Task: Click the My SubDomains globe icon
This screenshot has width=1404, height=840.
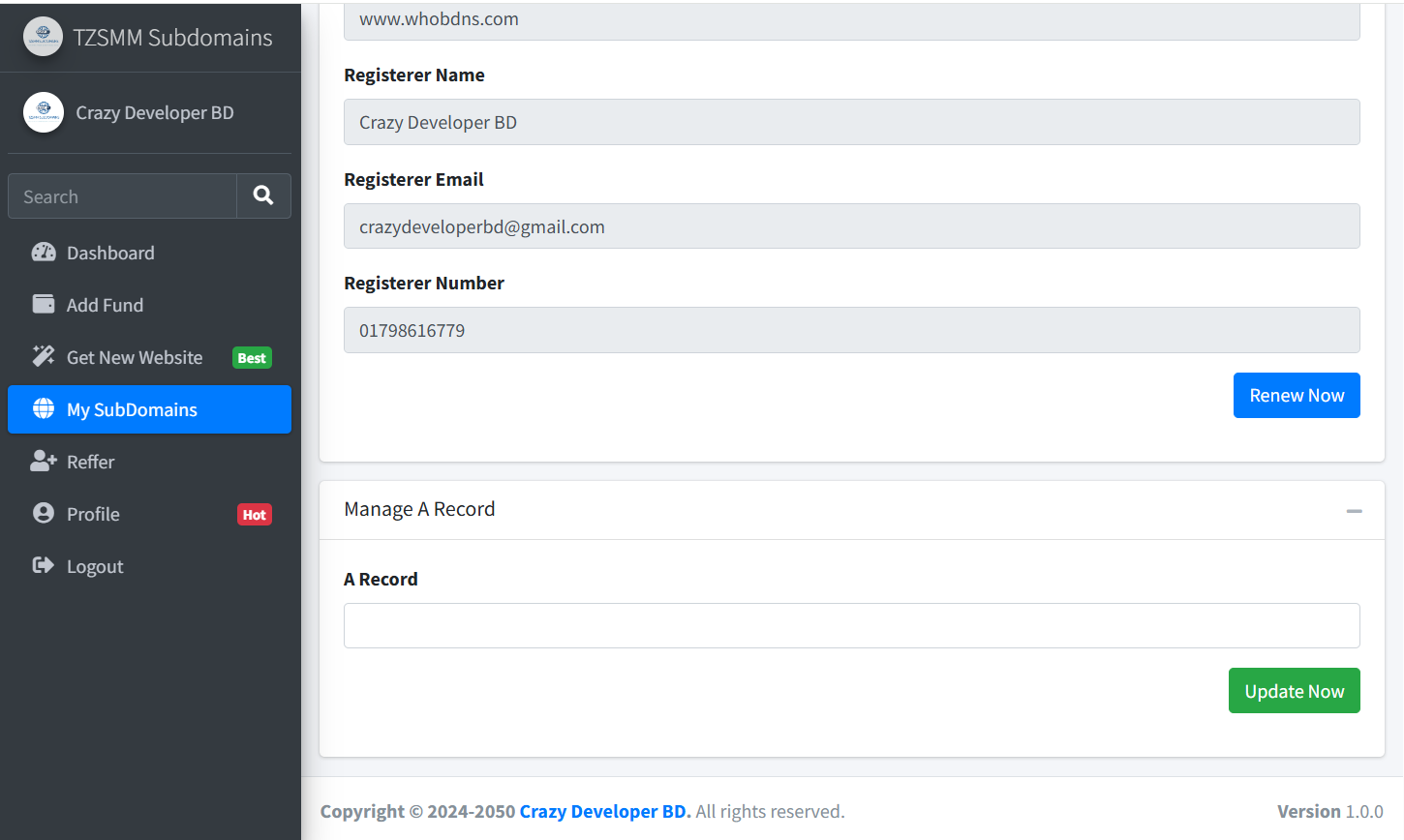Action: [x=44, y=408]
